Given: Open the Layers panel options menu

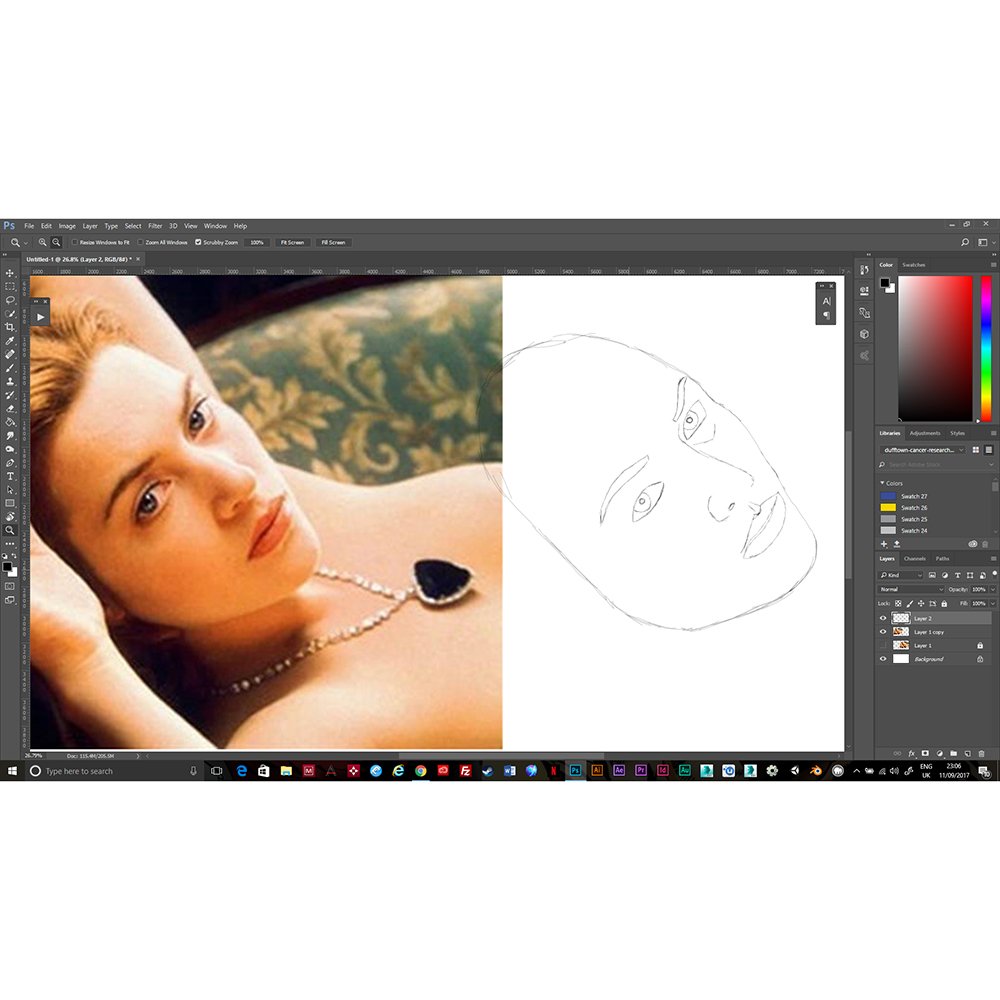Looking at the screenshot, I should coord(993,559).
